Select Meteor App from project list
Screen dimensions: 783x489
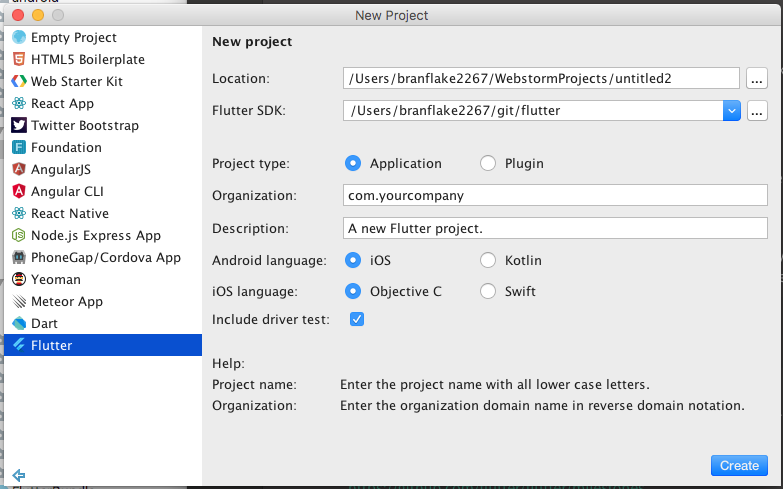pos(66,301)
